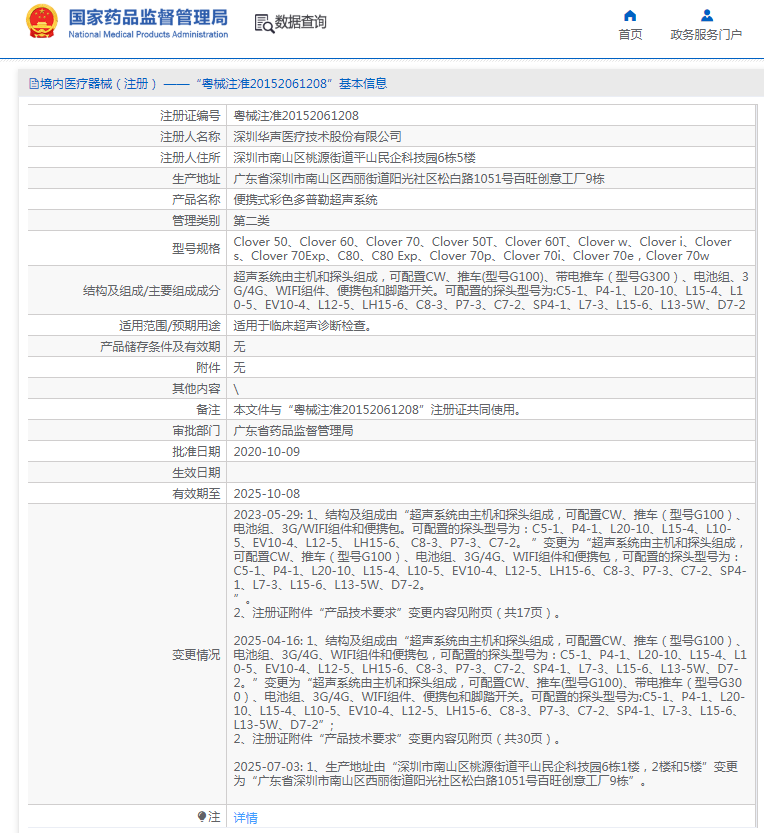Click the 生产地址 address value

pyautogui.click(x=419, y=178)
